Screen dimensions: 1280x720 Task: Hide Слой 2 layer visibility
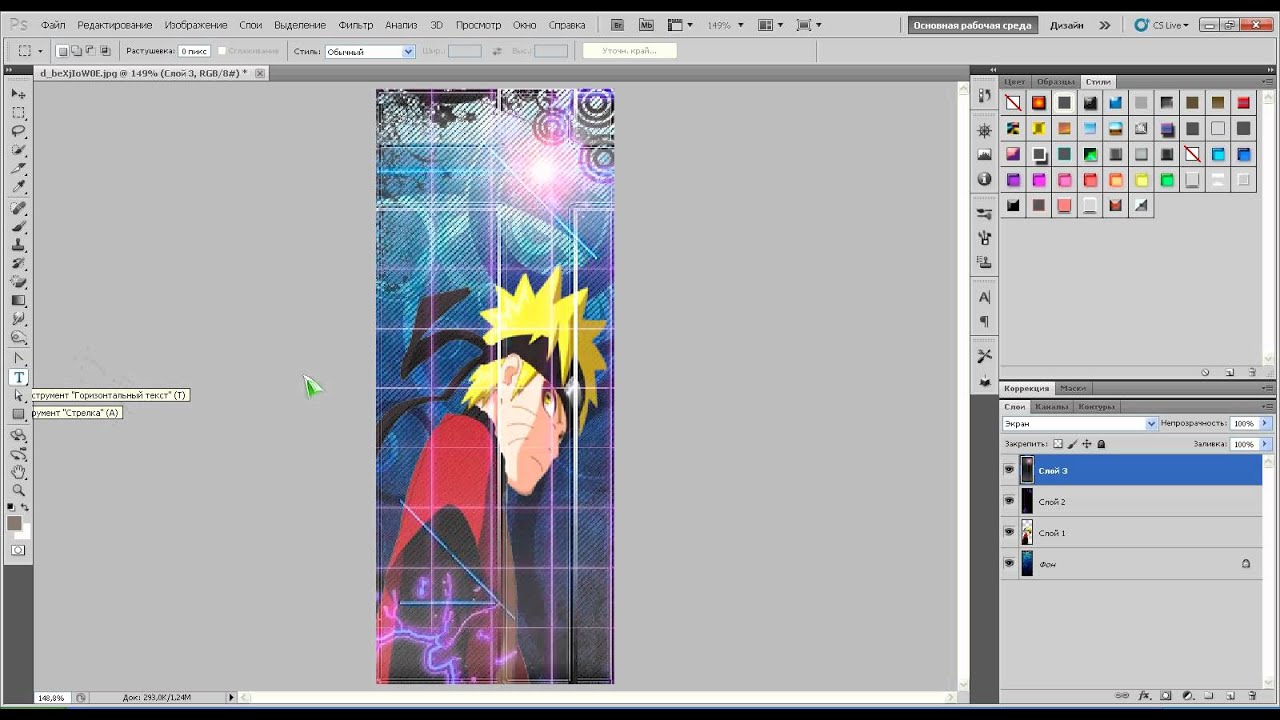pos(1009,501)
